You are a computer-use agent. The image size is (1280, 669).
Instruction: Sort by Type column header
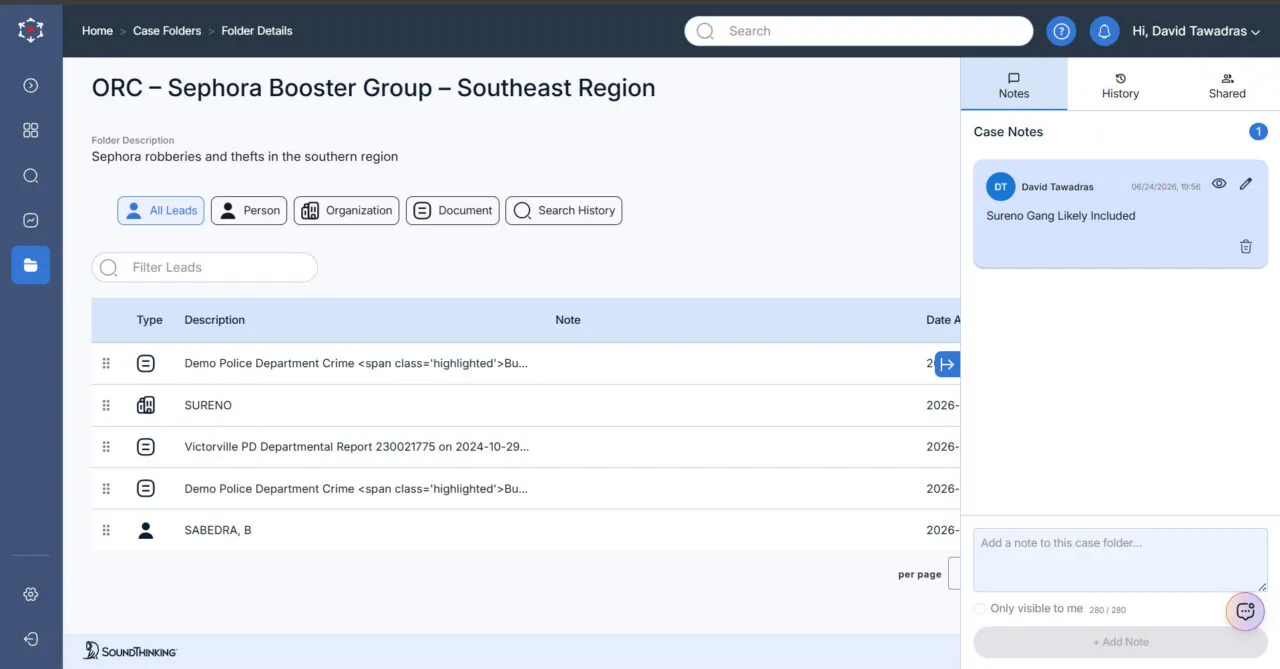click(x=150, y=320)
